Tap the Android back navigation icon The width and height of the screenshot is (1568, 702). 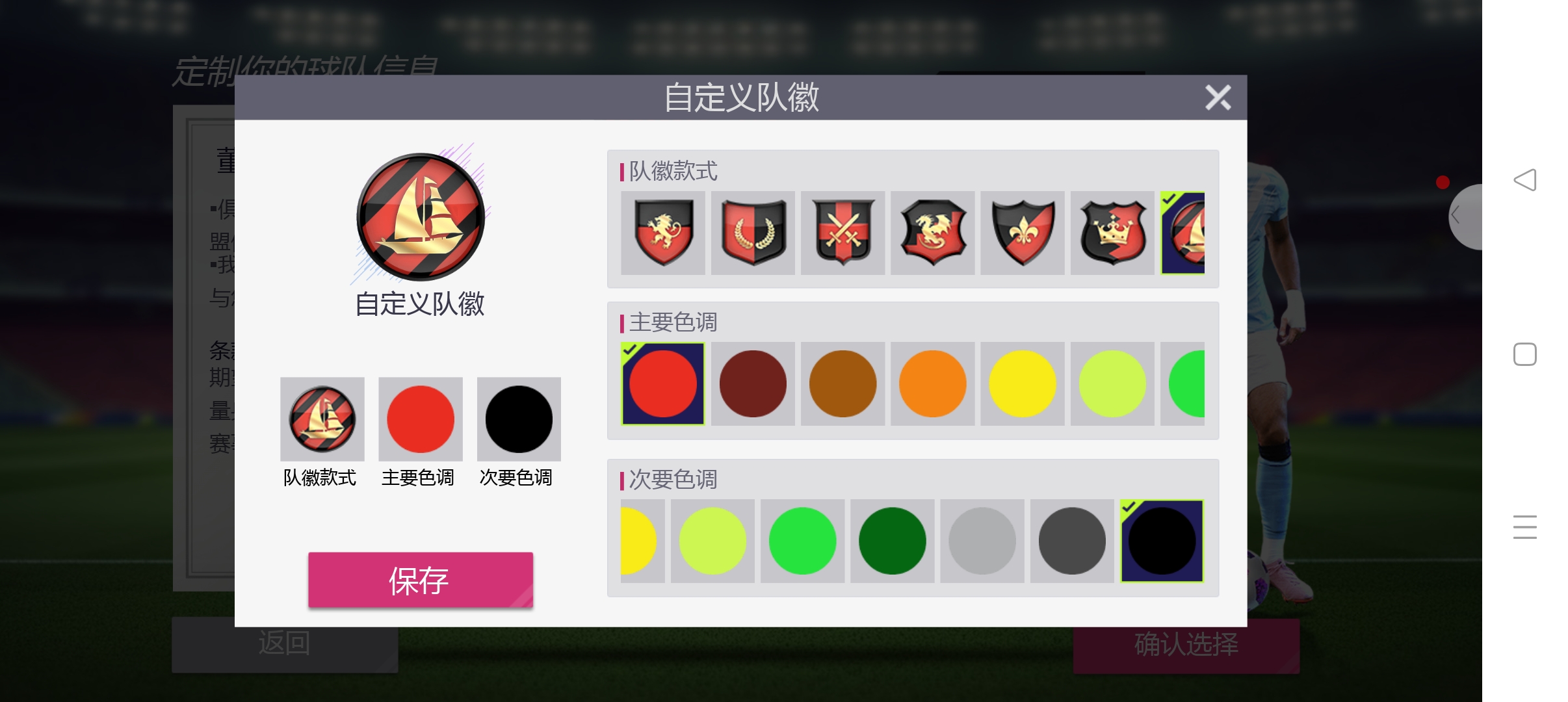(1524, 180)
